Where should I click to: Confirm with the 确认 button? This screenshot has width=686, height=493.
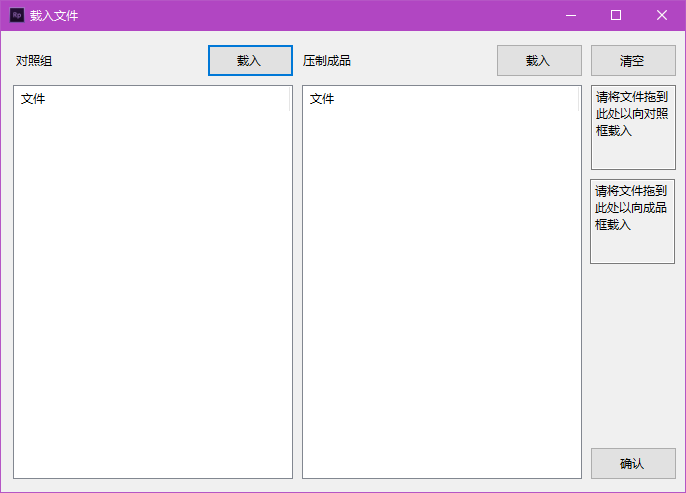(632, 464)
